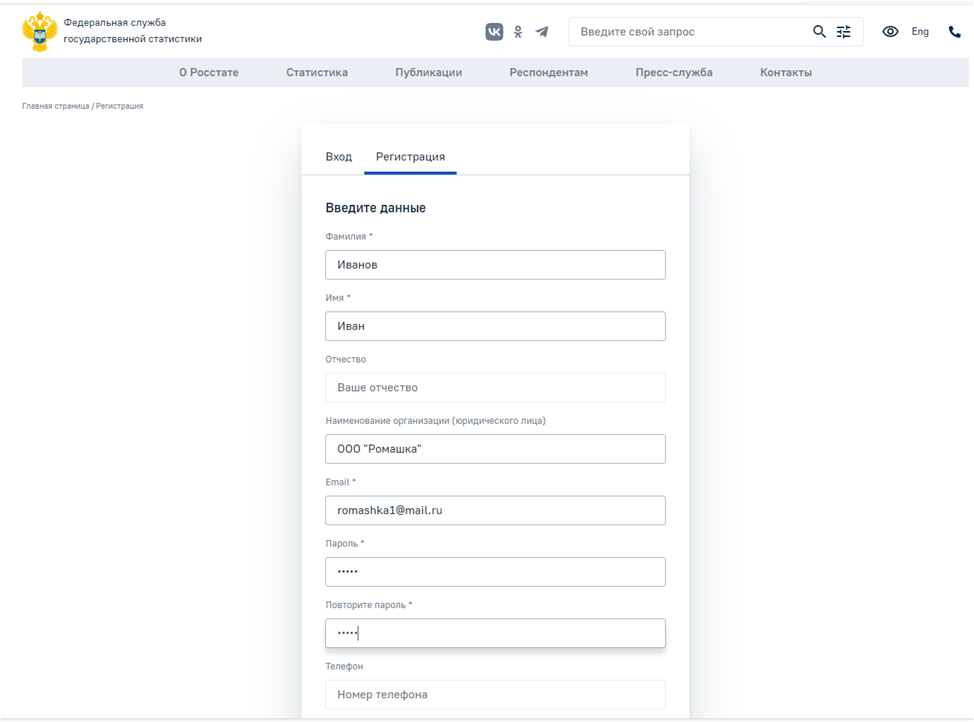Click the Имя field containing Иван

[x=495, y=326]
